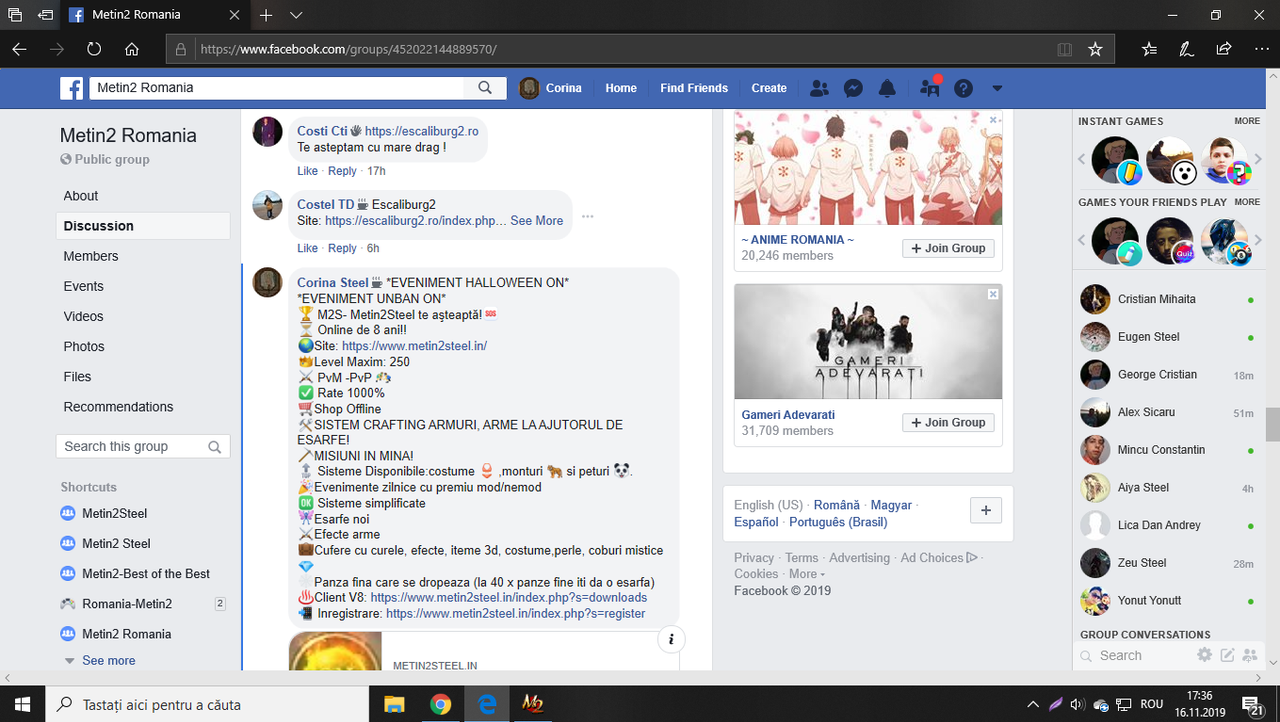Screen dimensions: 1280x722
Task: Join the Gameri Adevarati group
Action: pos(948,422)
